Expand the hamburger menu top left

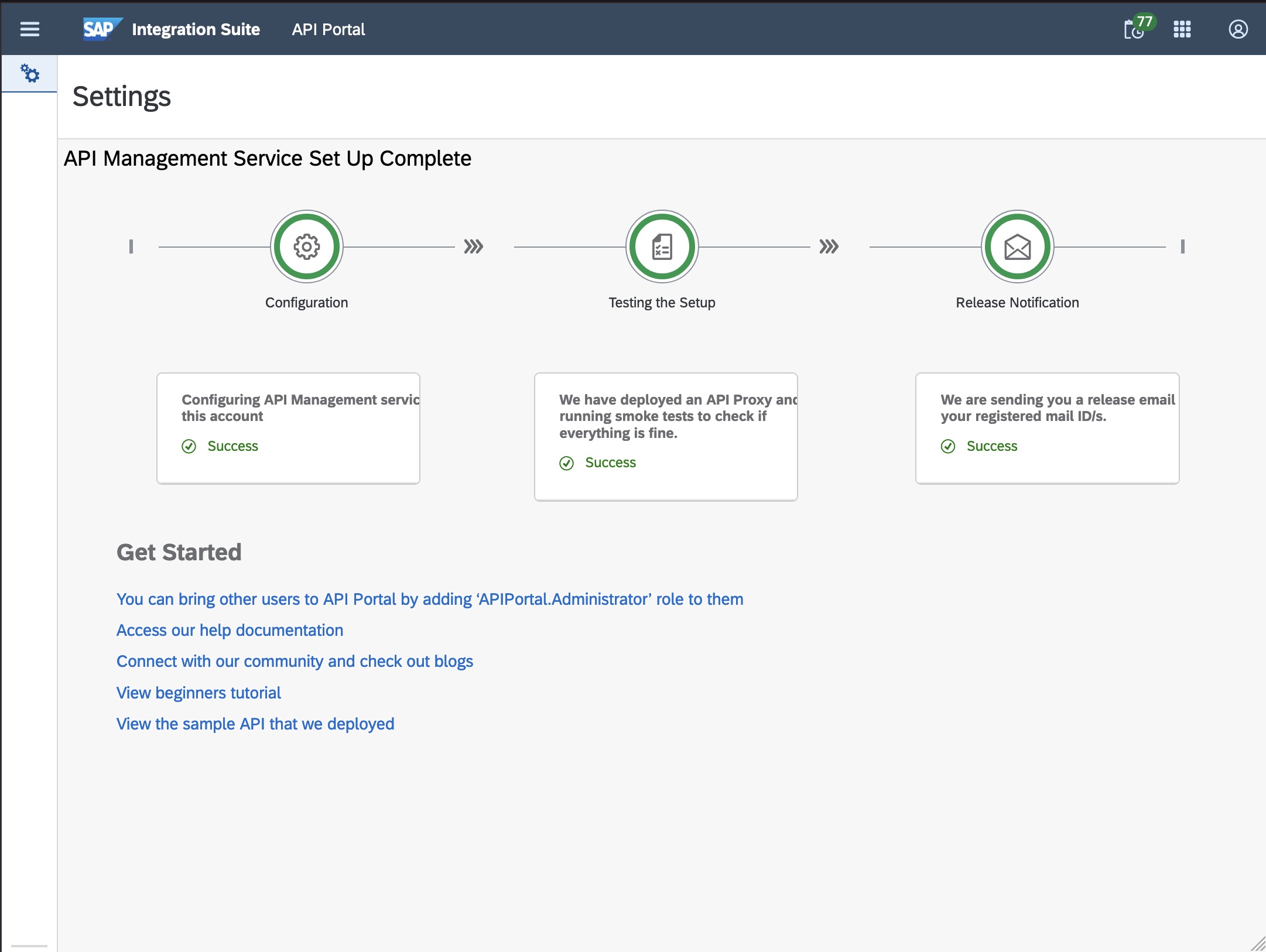[29, 28]
